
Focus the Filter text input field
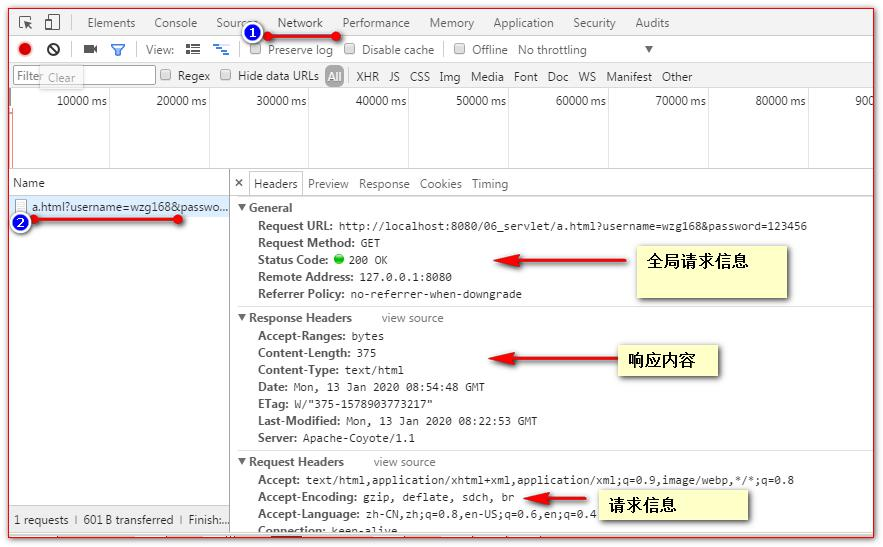84,75
